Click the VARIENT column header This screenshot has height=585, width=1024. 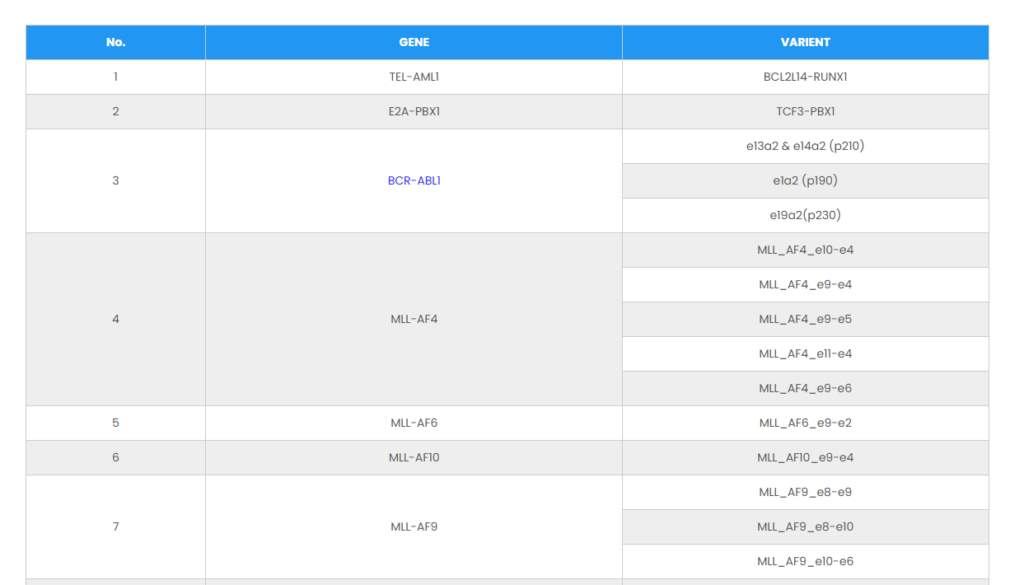(805, 42)
